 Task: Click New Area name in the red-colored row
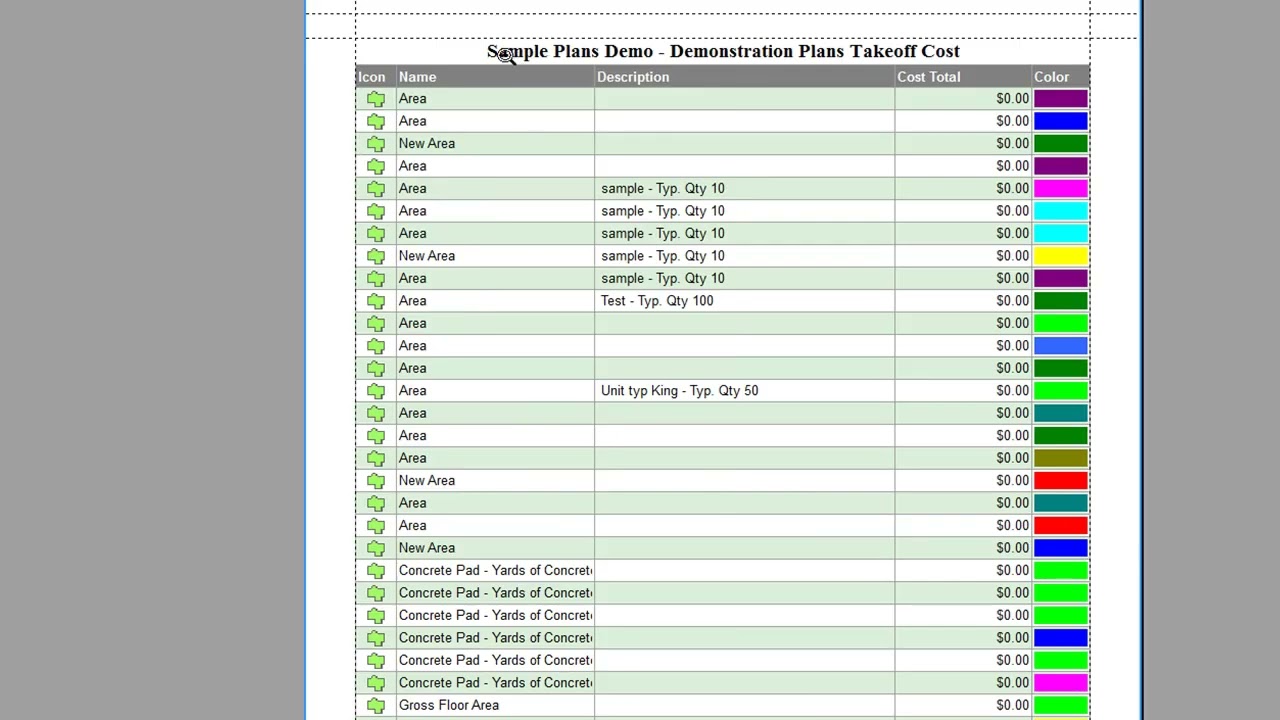(427, 481)
